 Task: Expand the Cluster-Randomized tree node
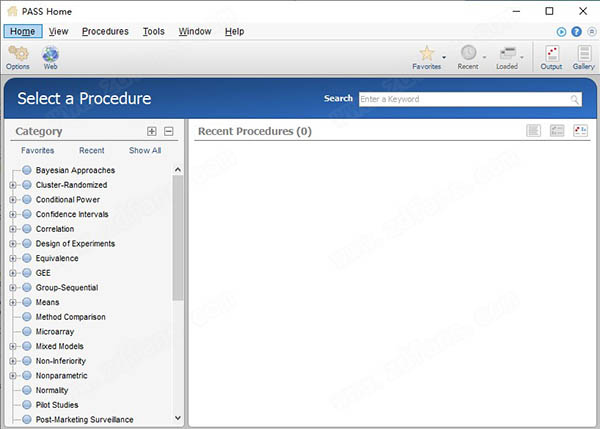pyautogui.click(x=13, y=185)
